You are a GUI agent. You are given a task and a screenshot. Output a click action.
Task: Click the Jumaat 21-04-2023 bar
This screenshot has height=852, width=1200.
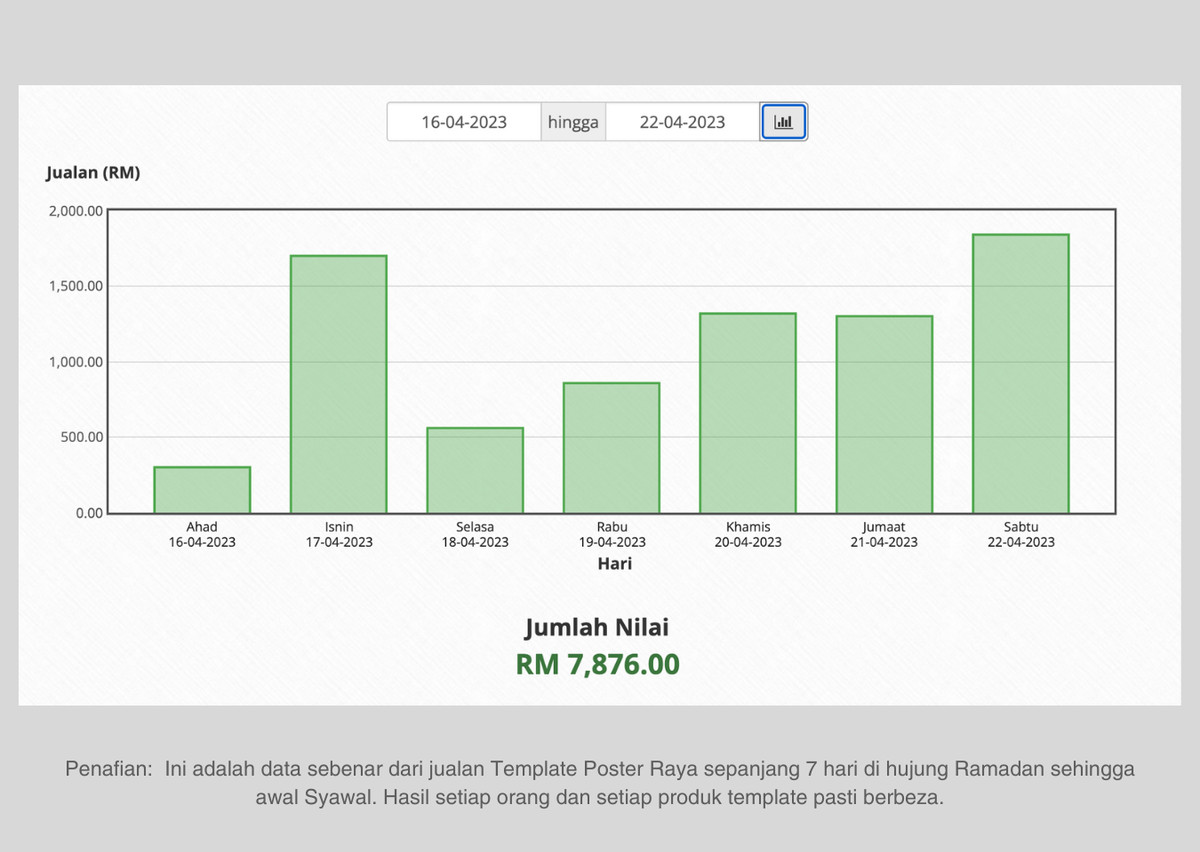point(884,414)
